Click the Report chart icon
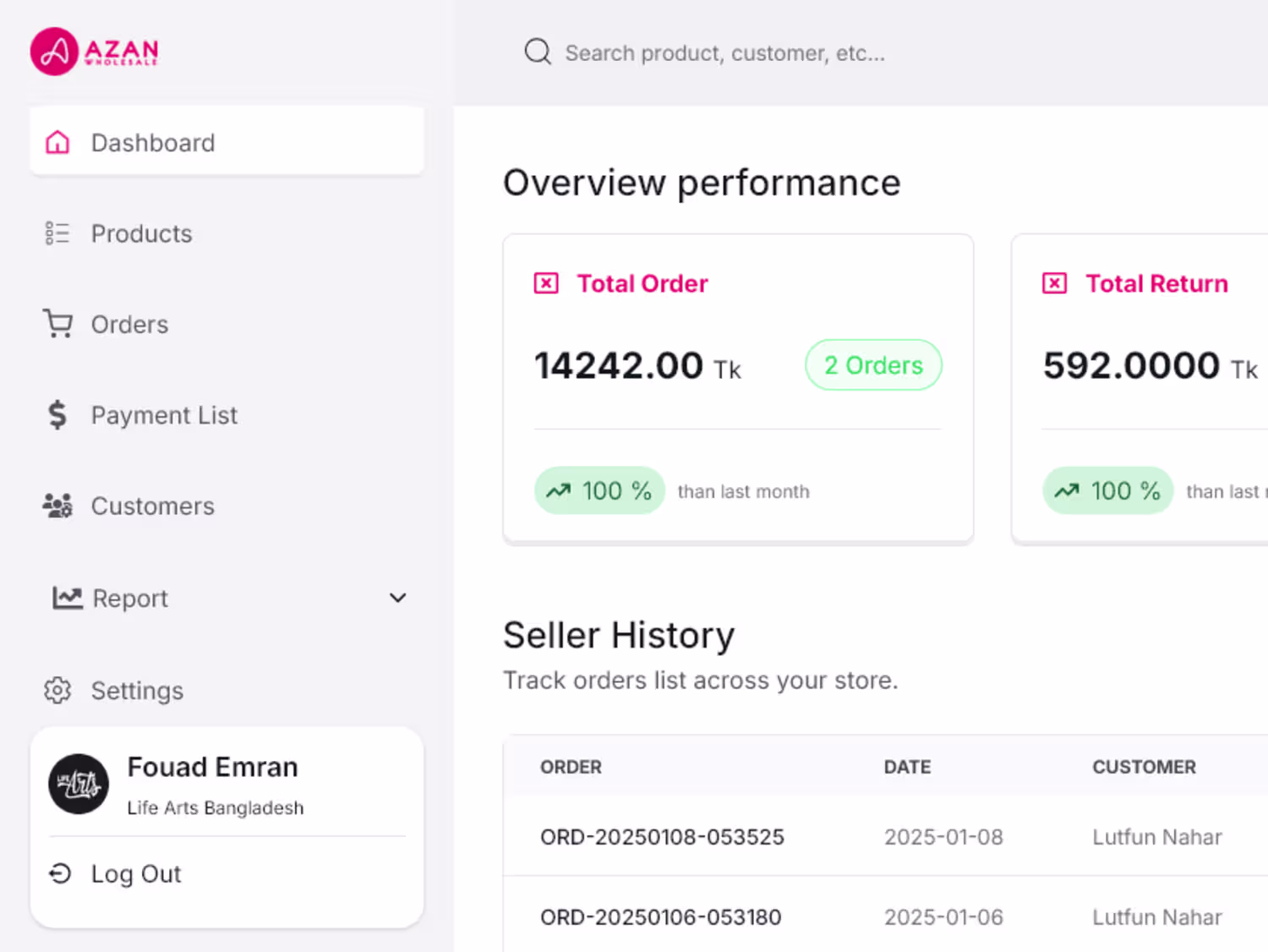 pos(67,598)
